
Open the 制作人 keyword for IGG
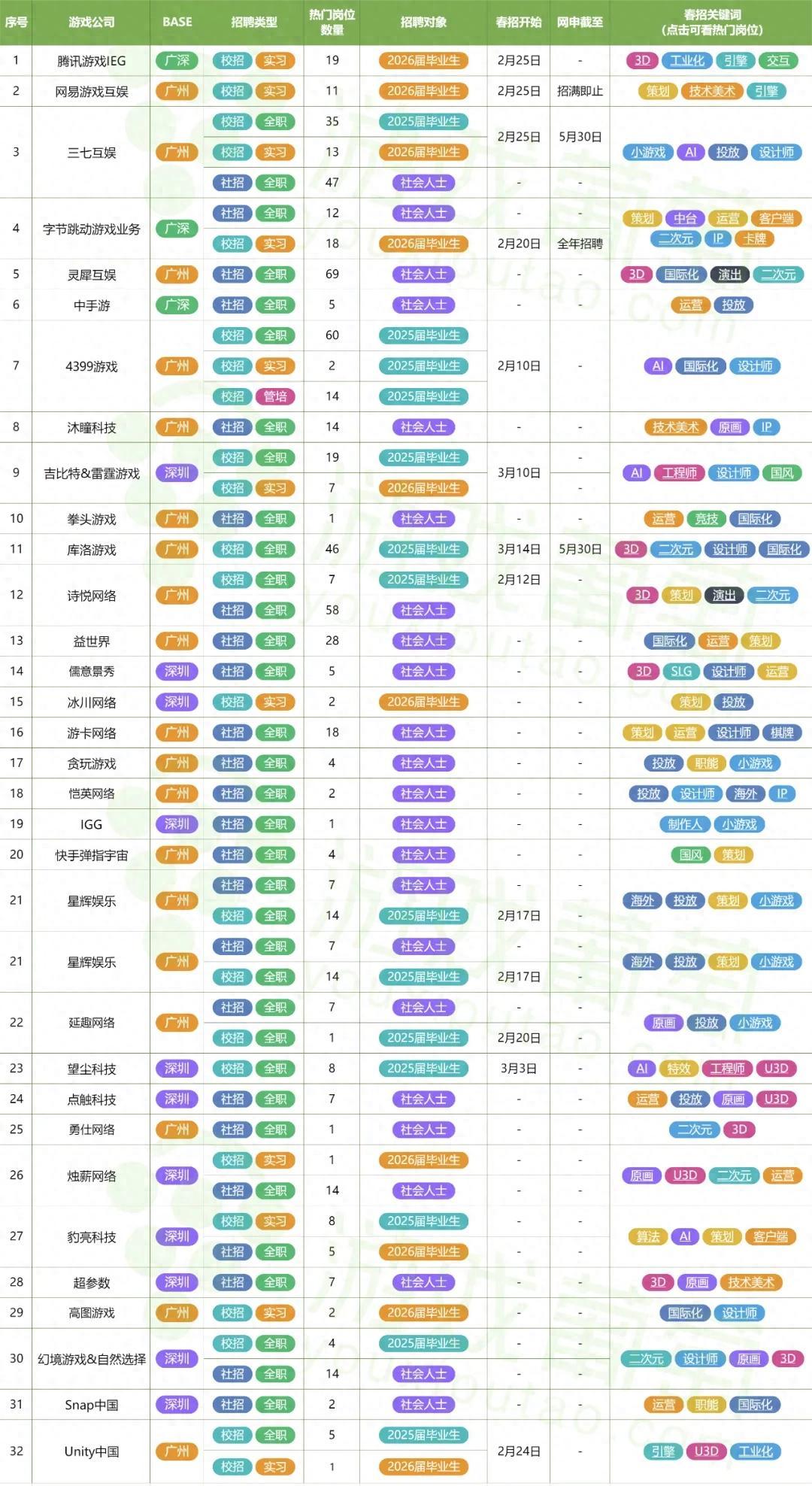[x=685, y=824]
